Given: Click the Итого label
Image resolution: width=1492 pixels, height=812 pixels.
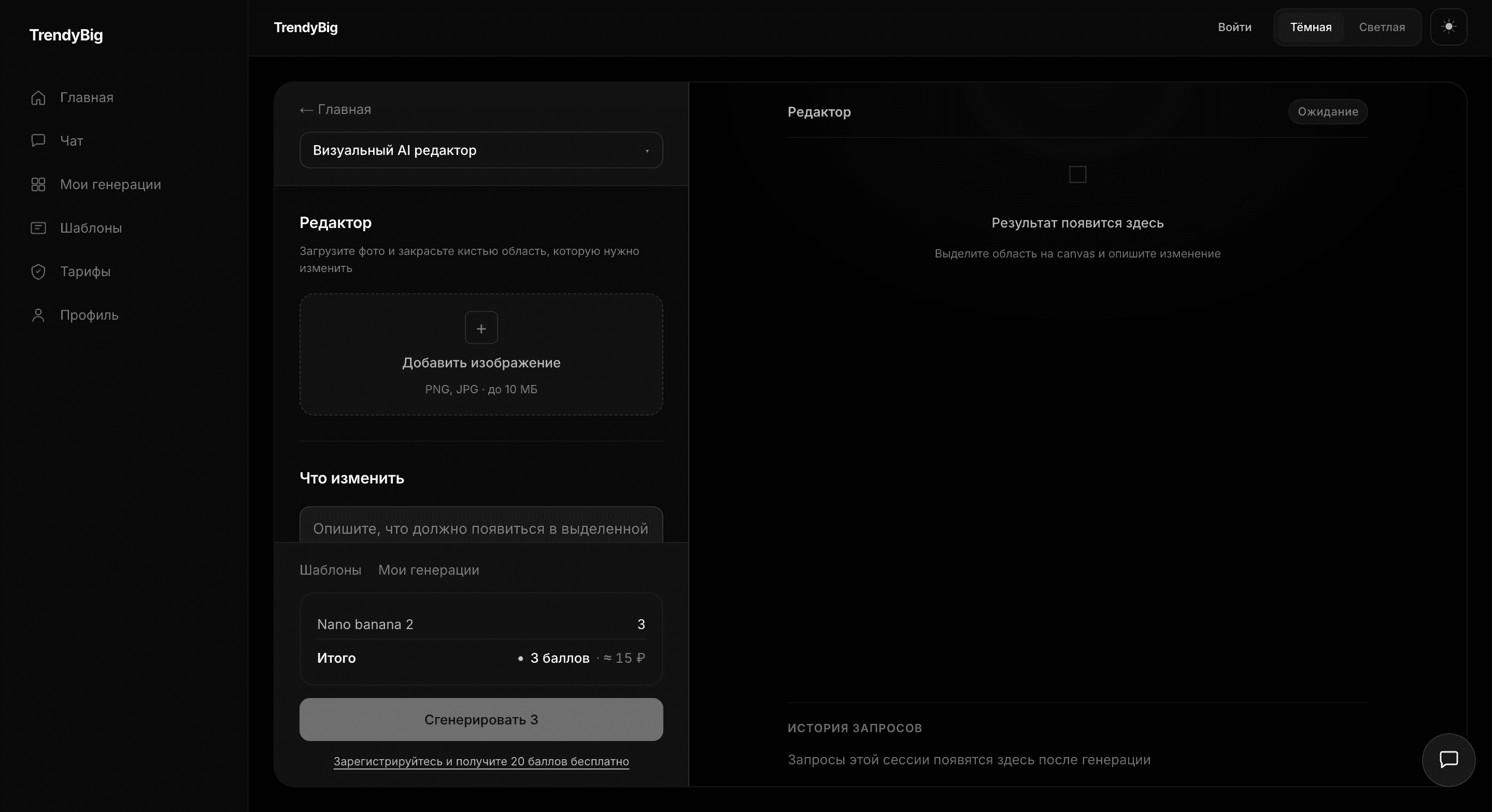Looking at the screenshot, I should point(336,658).
